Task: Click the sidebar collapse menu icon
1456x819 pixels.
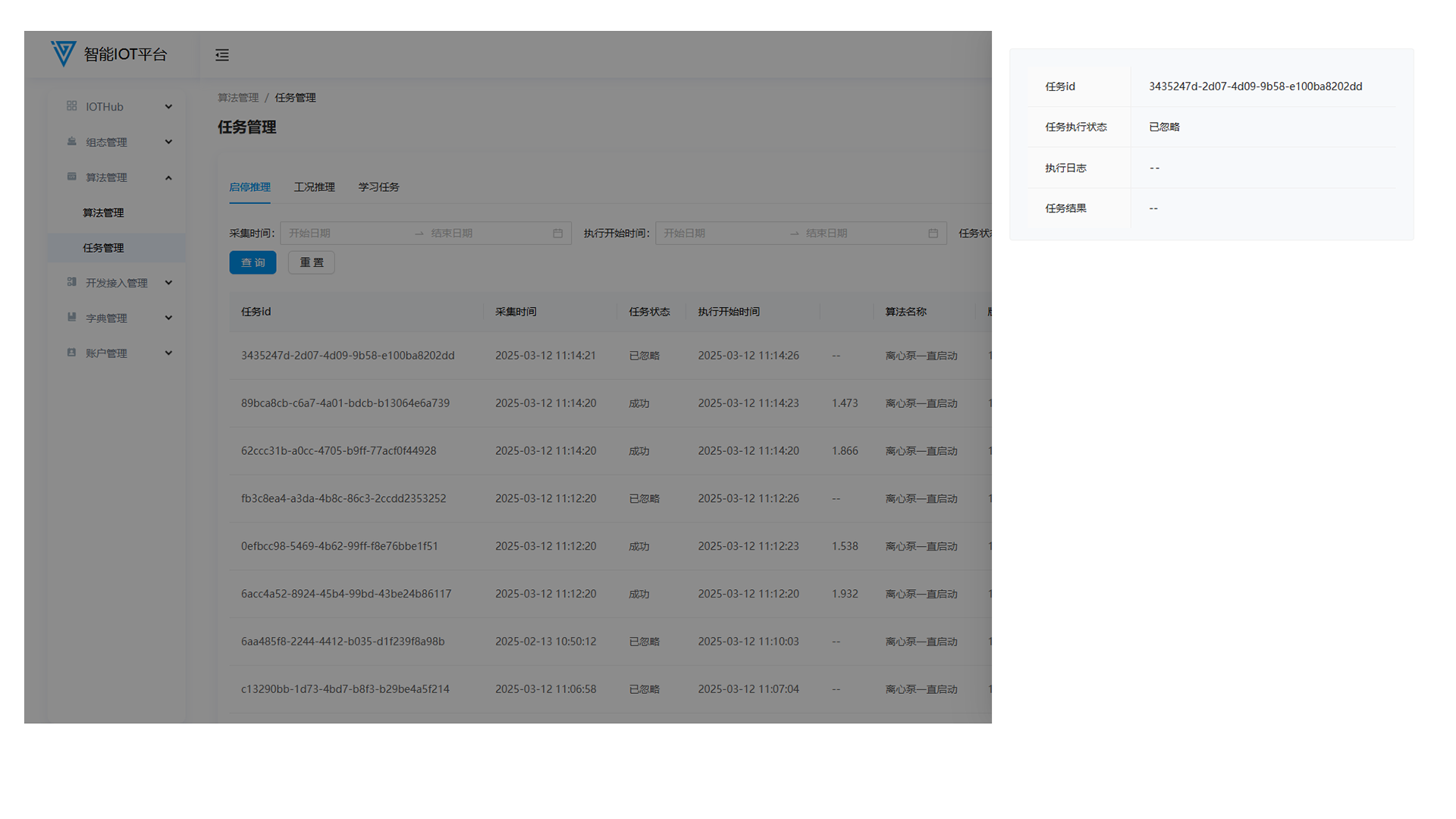Action: (x=222, y=55)
